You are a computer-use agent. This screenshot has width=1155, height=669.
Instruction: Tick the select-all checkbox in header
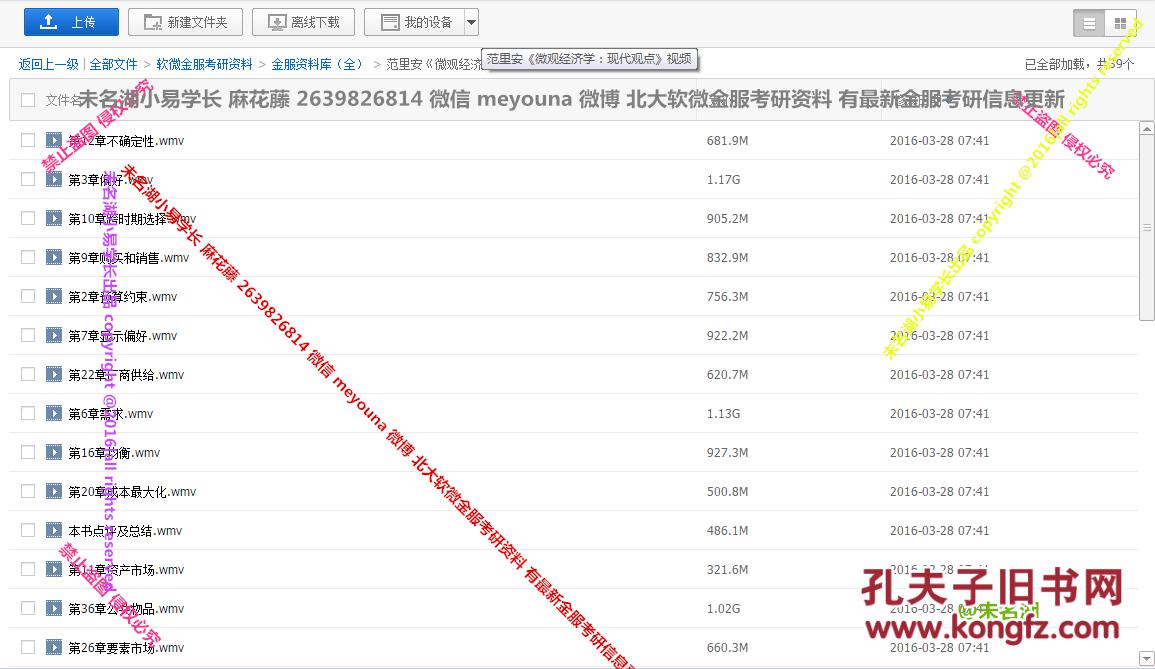[x=28, y=99]
